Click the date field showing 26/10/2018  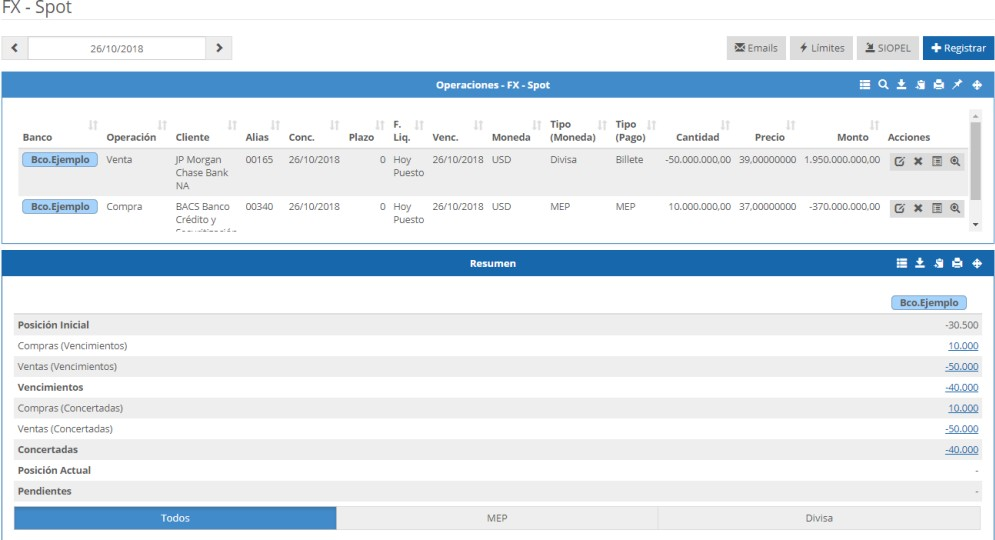pos(117,48)
